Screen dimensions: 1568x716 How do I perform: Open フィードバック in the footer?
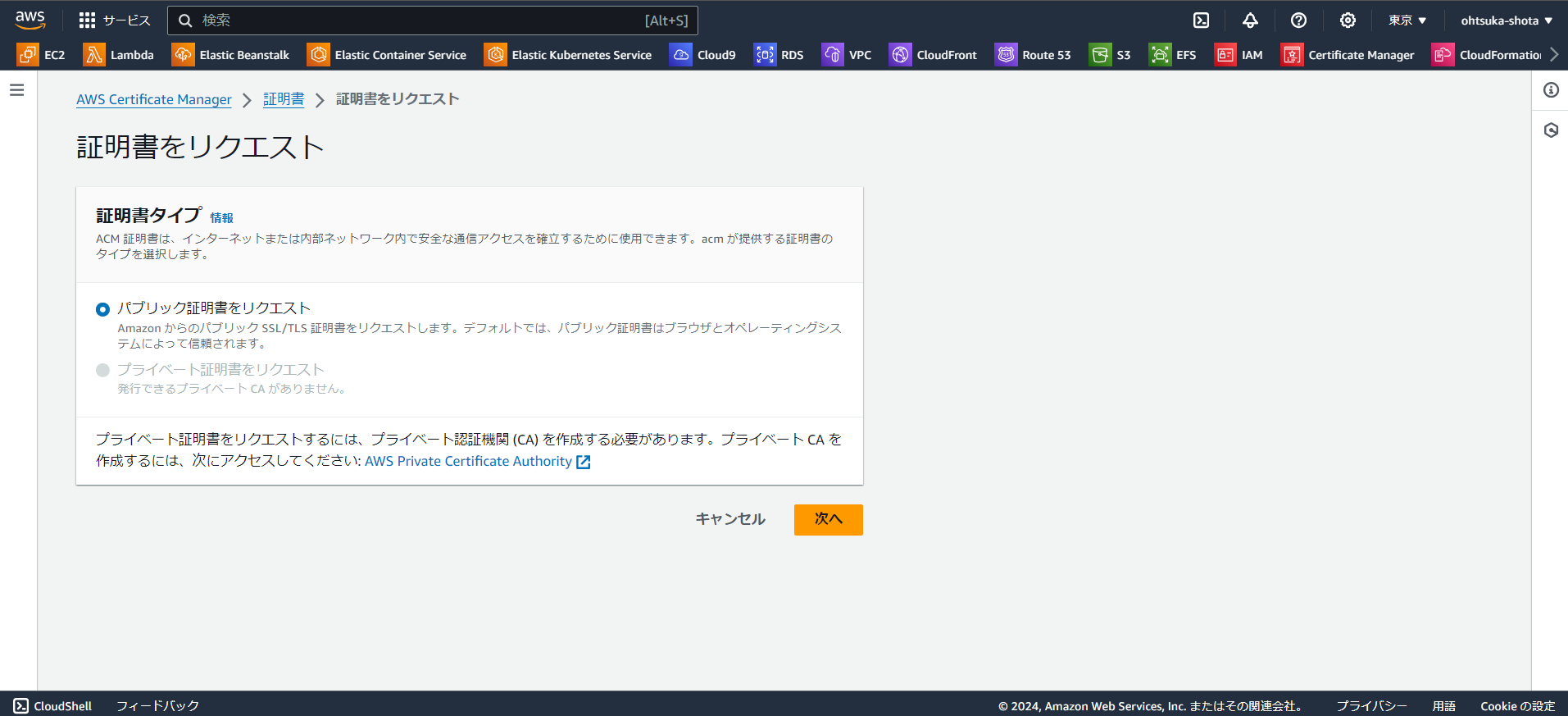click(157, 706)
